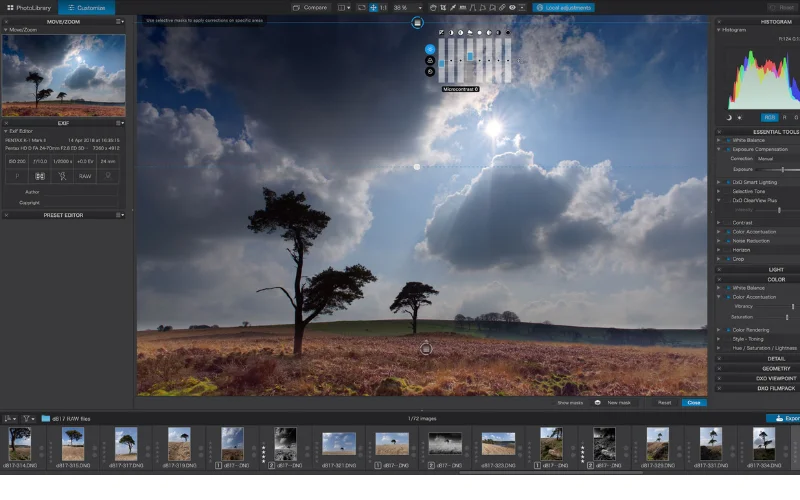The height and width of the screenshot is (500, 800).
Task: Click the Compare button
Action: point(309,8)
